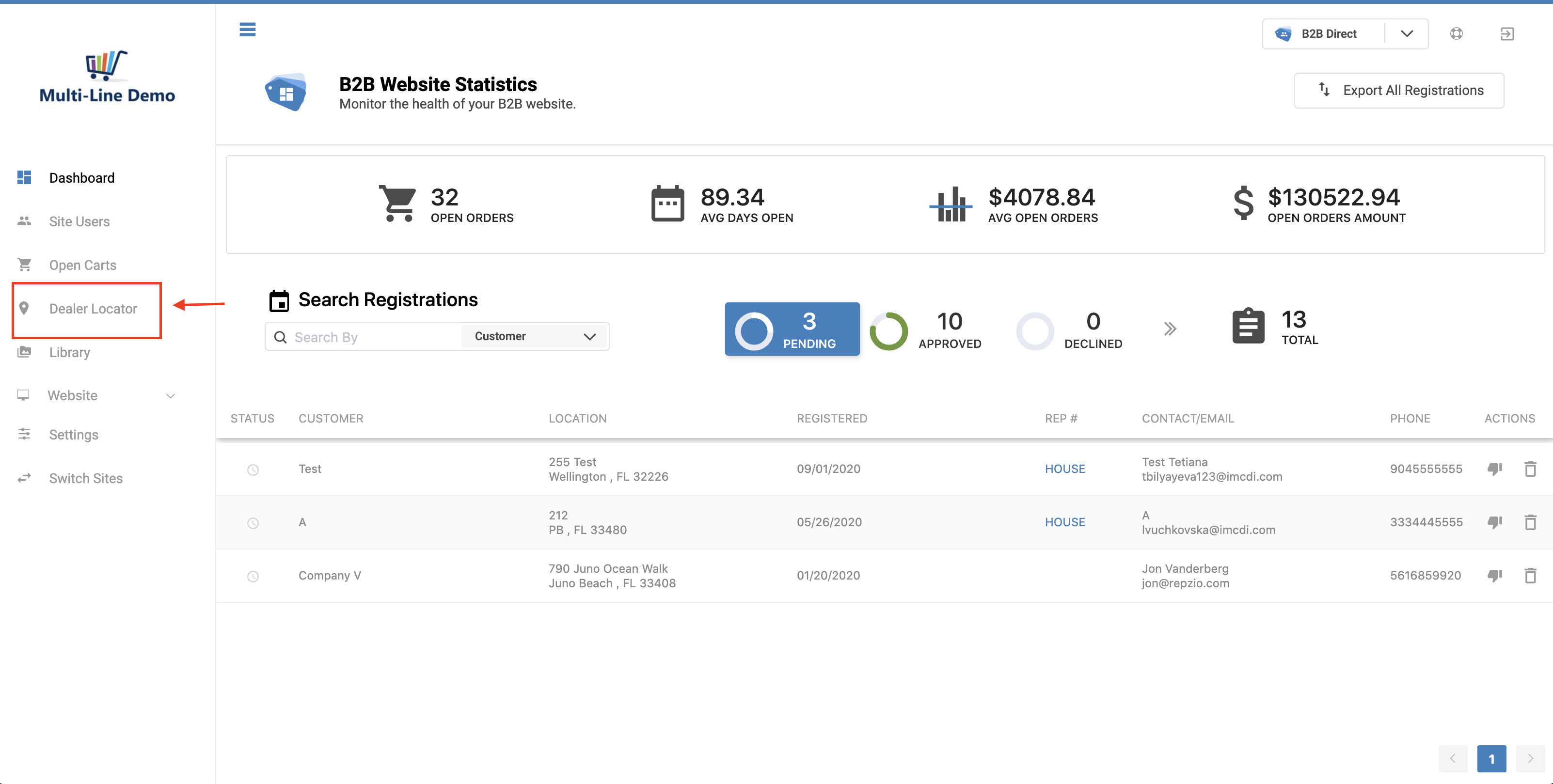The image size is (1553, 784).
Task: Click the logout icon in top bar
Action: coord(1506,34)
